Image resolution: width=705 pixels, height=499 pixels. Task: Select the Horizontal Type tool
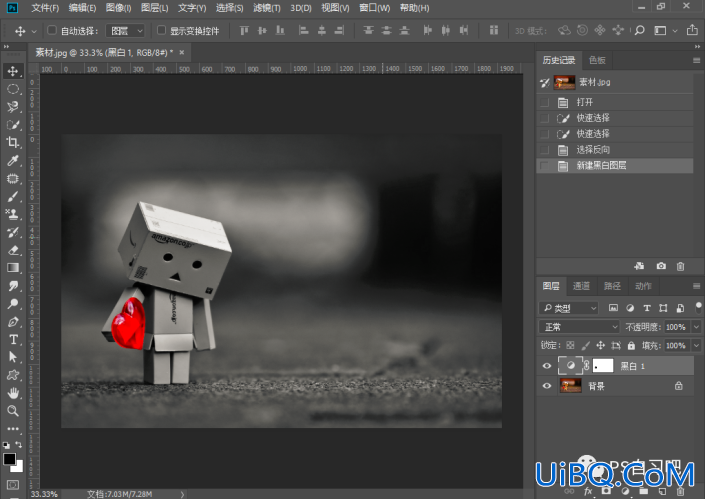pos(13,339)
